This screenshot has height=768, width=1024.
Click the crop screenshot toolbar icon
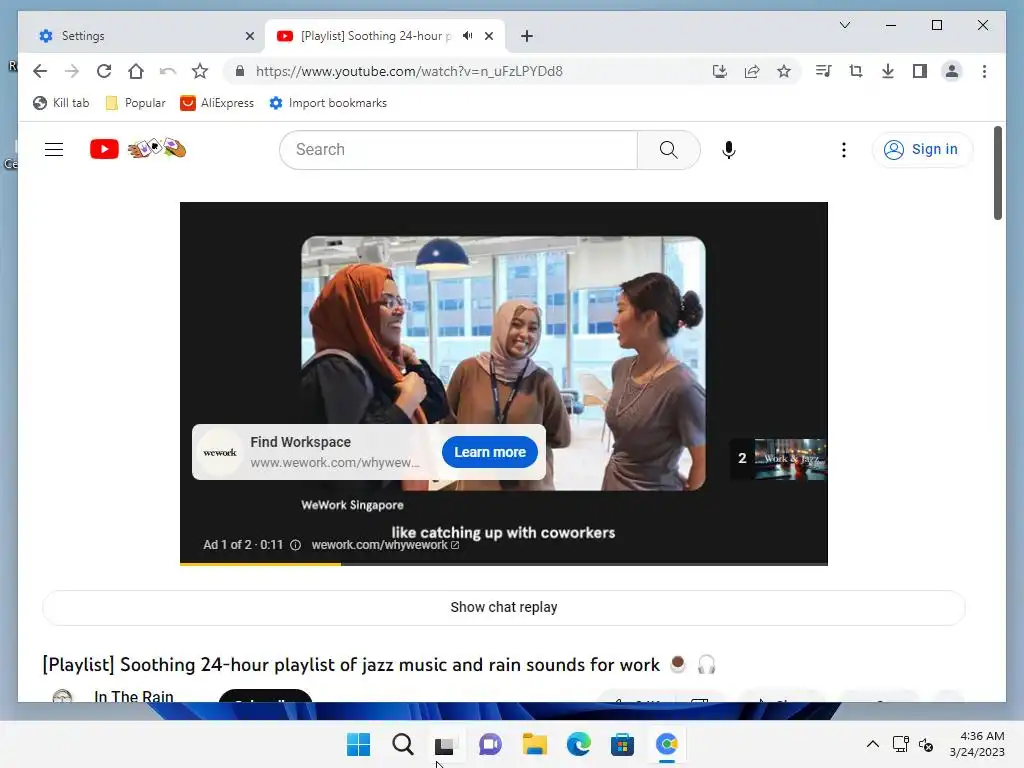click(x=856, y=71)
